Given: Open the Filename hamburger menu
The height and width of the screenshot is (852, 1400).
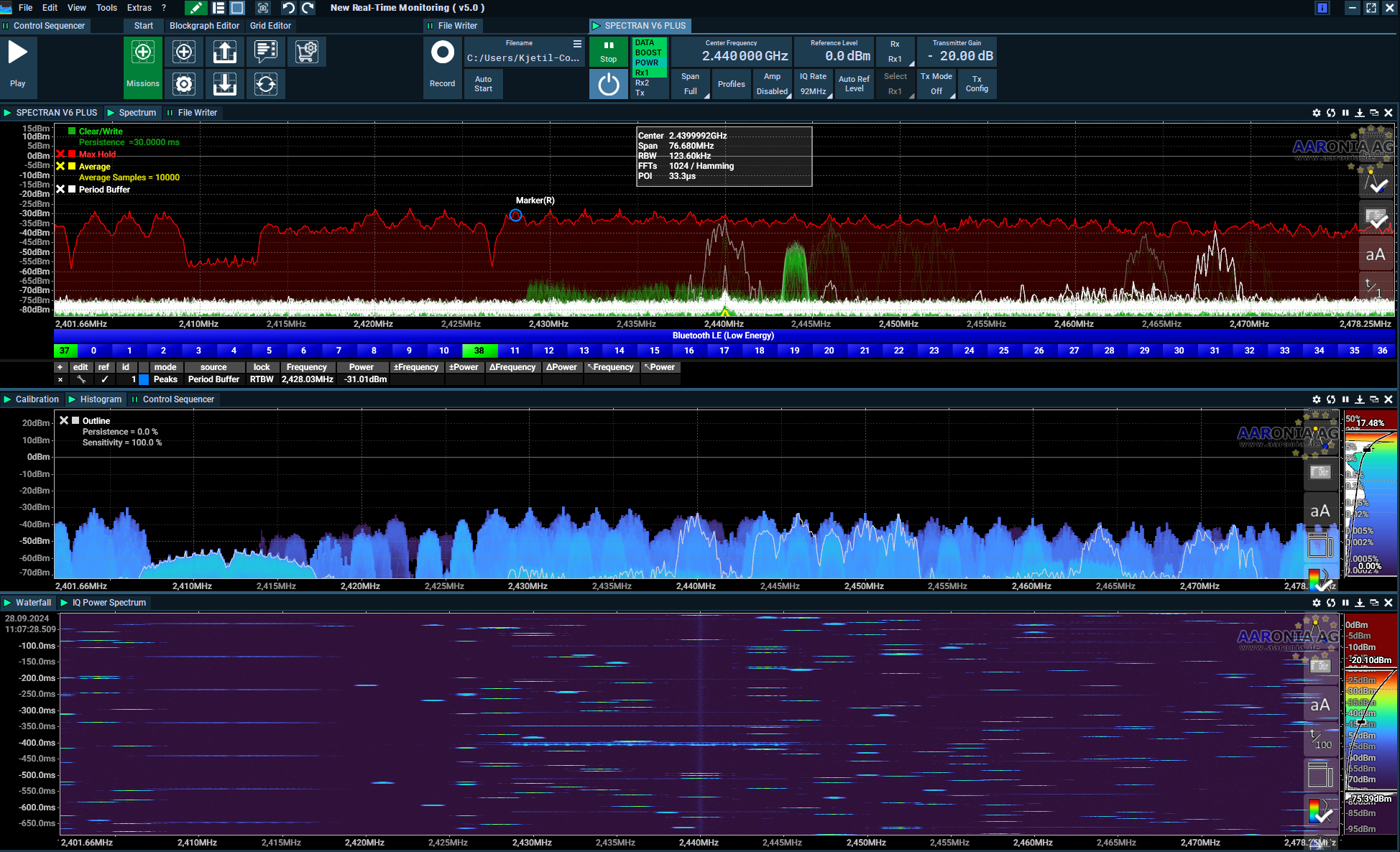Looking at the screenshot, I should pos(577,44).
